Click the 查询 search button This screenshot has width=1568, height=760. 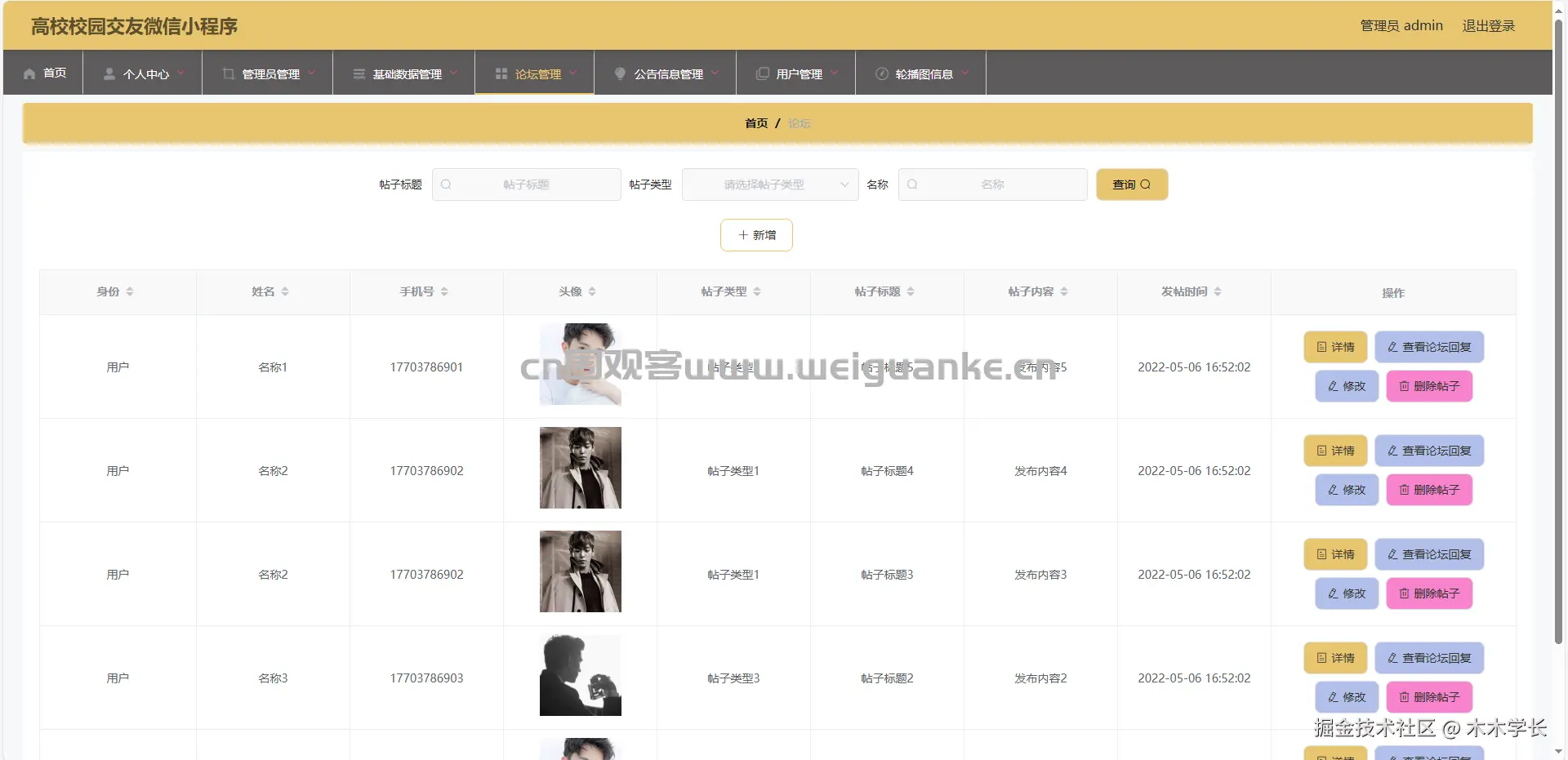1132,184
